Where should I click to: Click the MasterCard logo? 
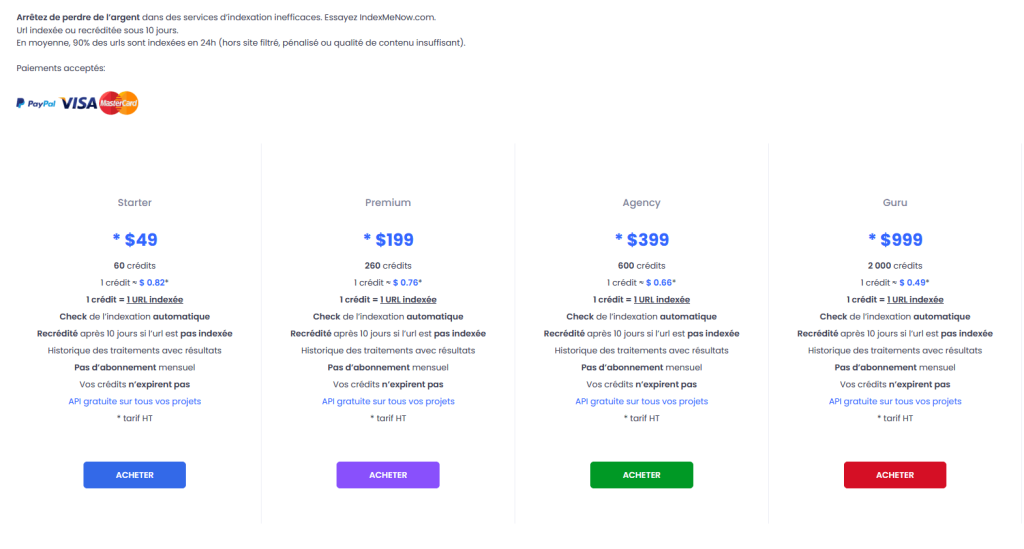pos(118,103)
